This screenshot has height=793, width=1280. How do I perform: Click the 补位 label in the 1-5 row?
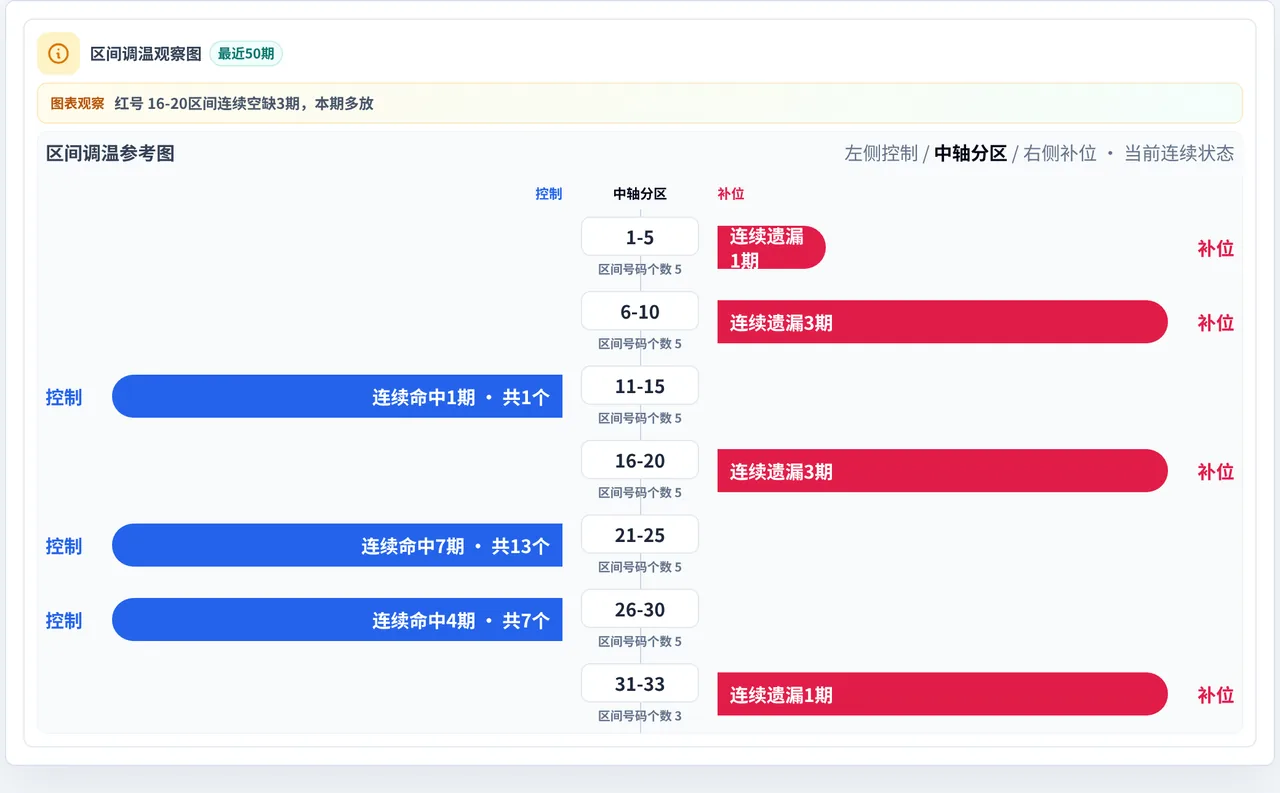tap(1216, 248)
